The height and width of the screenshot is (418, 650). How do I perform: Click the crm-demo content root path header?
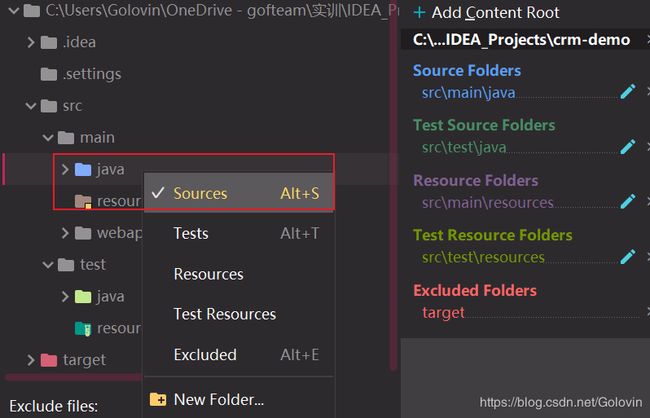coord(521,40)
